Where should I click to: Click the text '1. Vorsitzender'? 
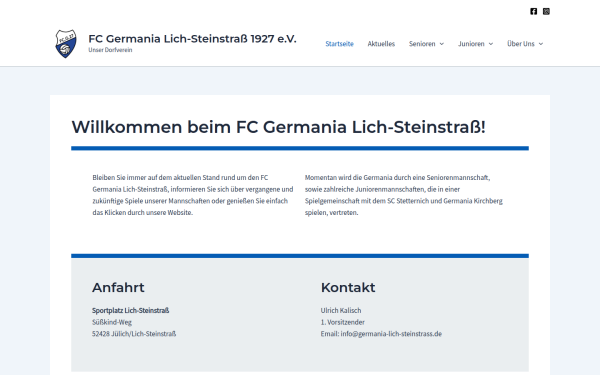(342, 322)
